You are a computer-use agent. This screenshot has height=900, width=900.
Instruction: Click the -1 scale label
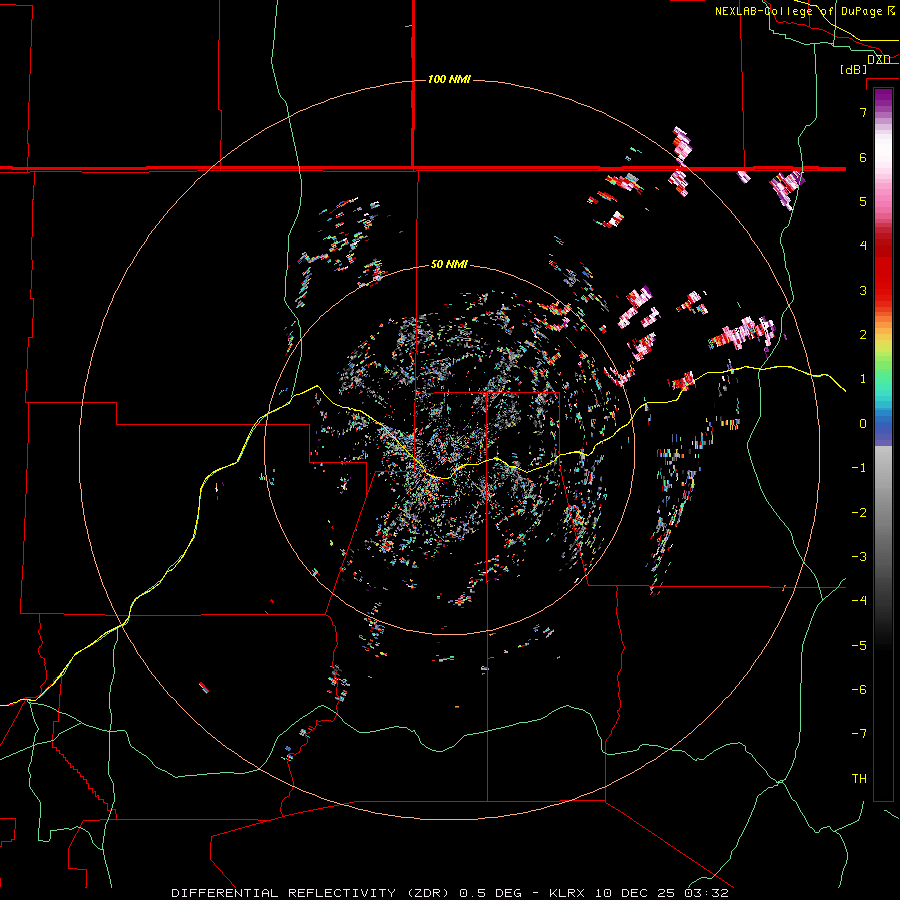[859, 468]
